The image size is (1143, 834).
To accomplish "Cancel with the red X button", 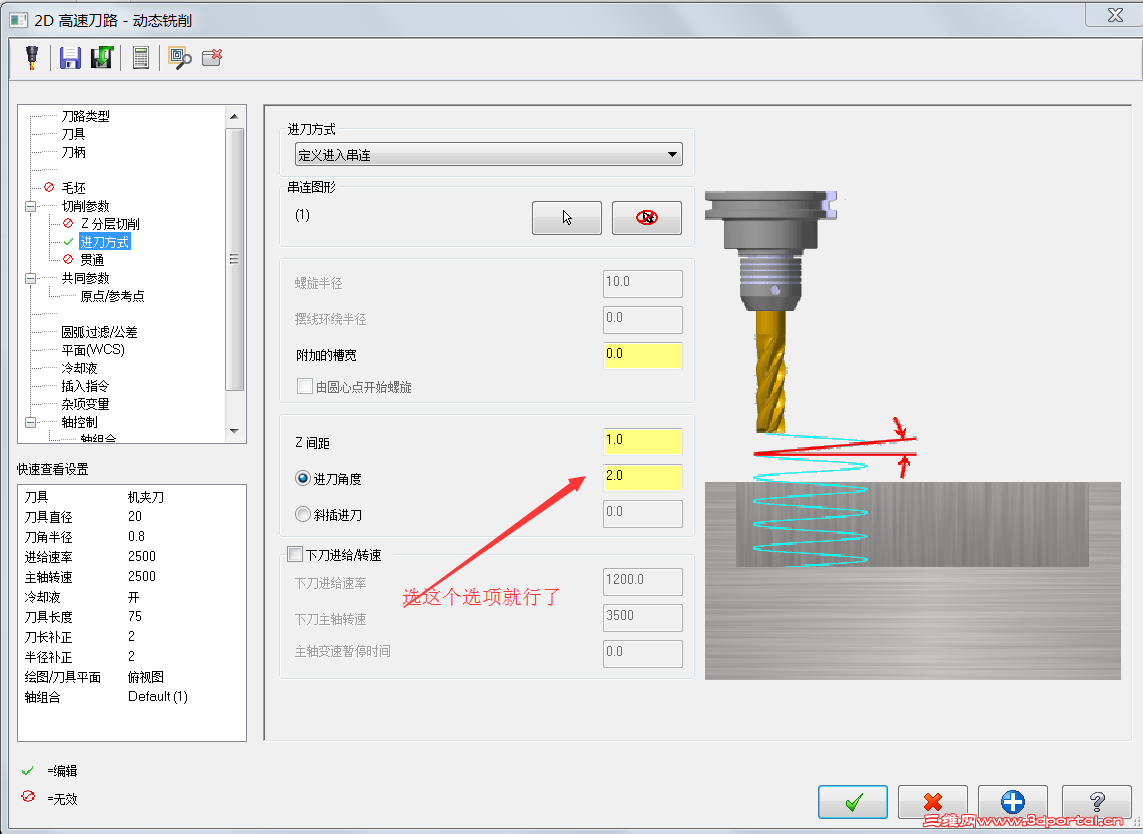I will (x=932, y=802).
